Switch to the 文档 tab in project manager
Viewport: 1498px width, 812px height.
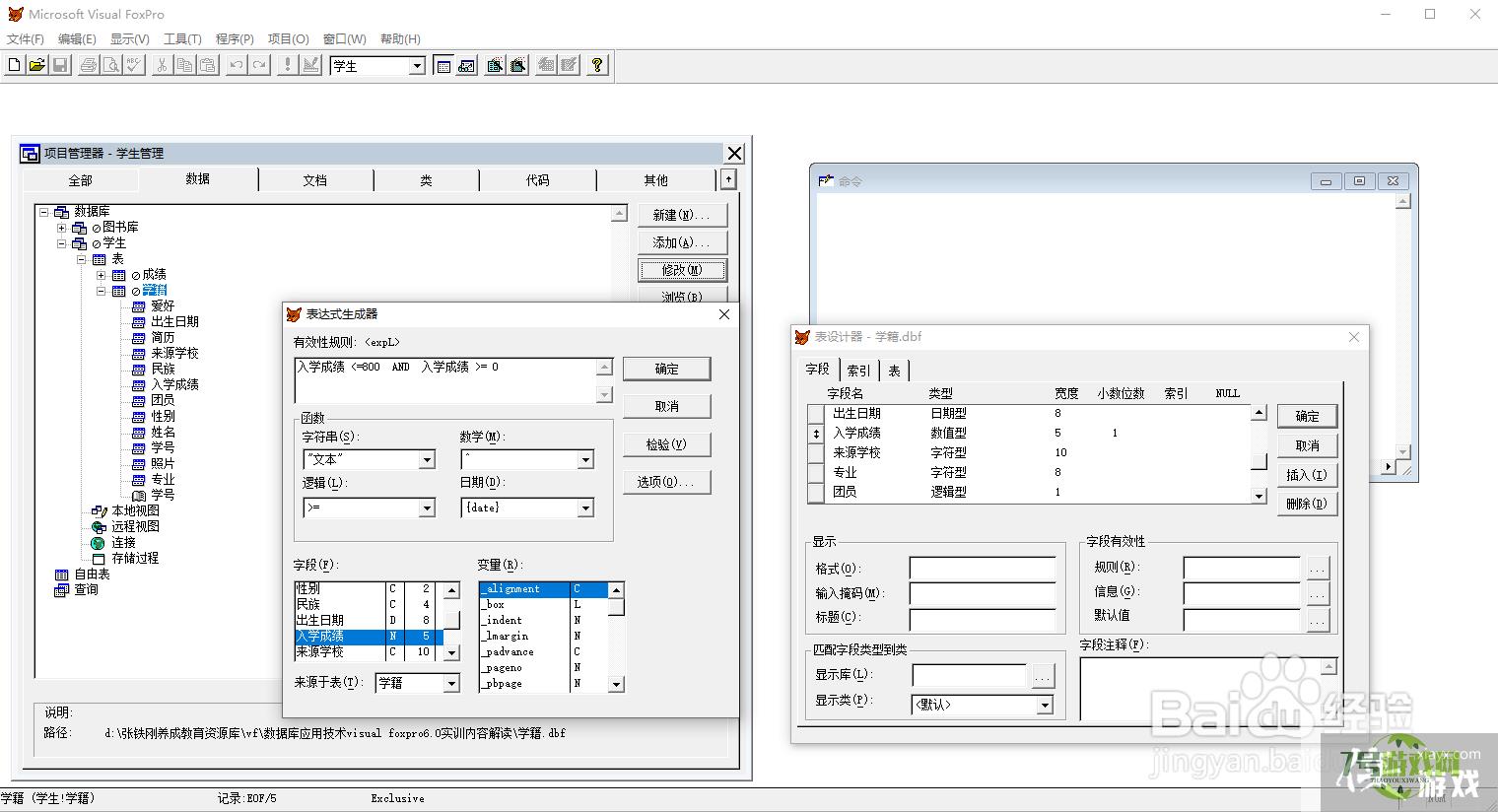(x=315, y=180)
